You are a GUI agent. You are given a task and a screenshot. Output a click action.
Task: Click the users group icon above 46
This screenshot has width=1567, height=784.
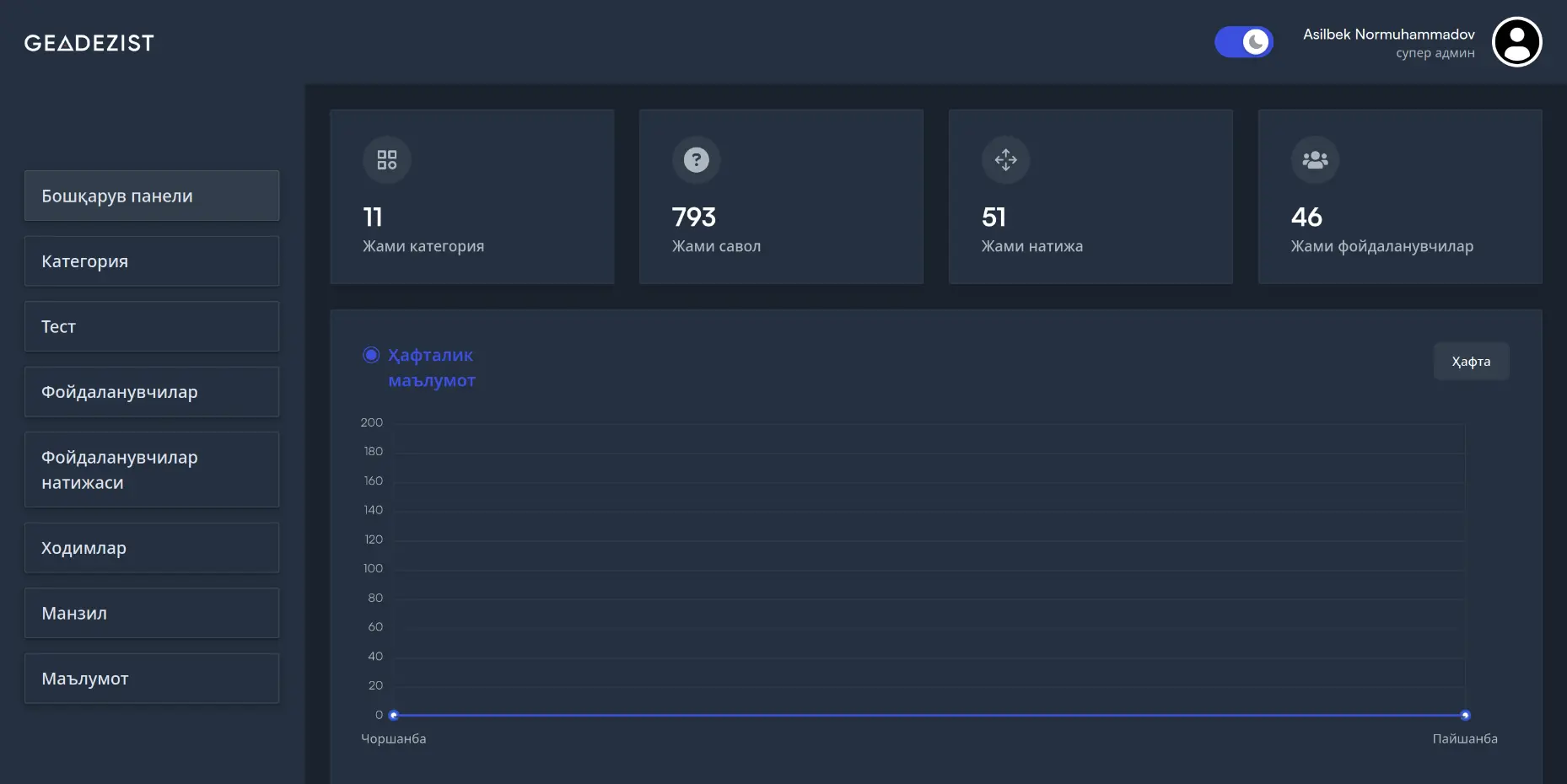pos(1315,160)
